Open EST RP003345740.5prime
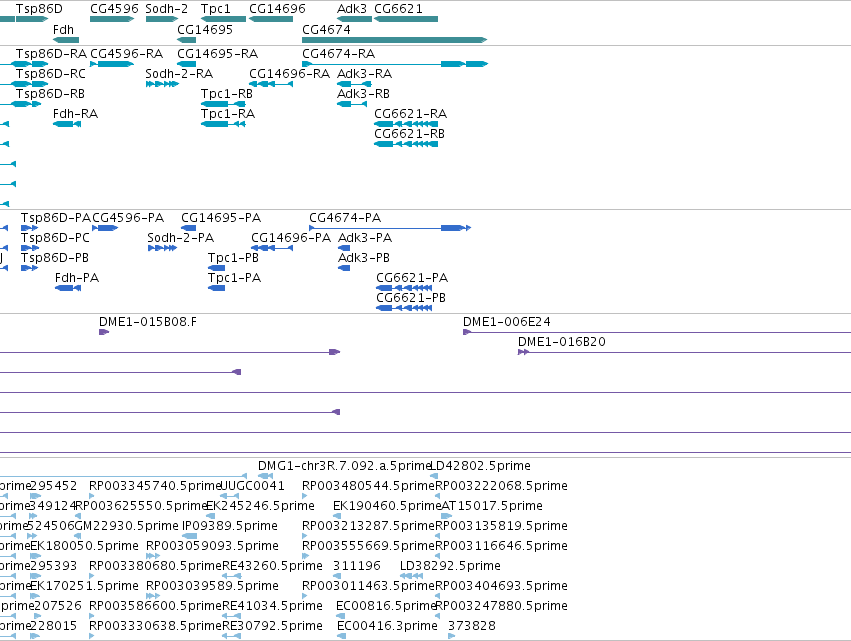The width and height of the screenshot is (851, 641). click(x=156, y=486)
